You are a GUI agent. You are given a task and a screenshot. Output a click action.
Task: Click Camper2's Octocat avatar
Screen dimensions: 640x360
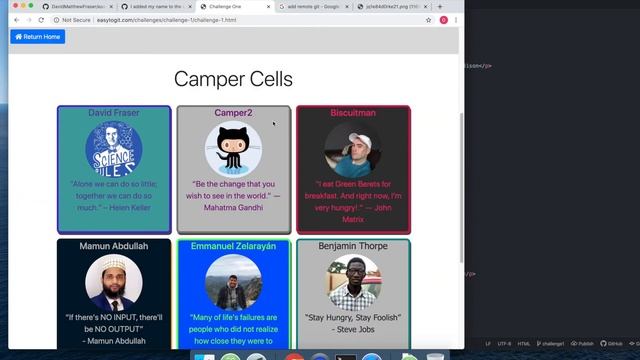click(x=233, y=149)
